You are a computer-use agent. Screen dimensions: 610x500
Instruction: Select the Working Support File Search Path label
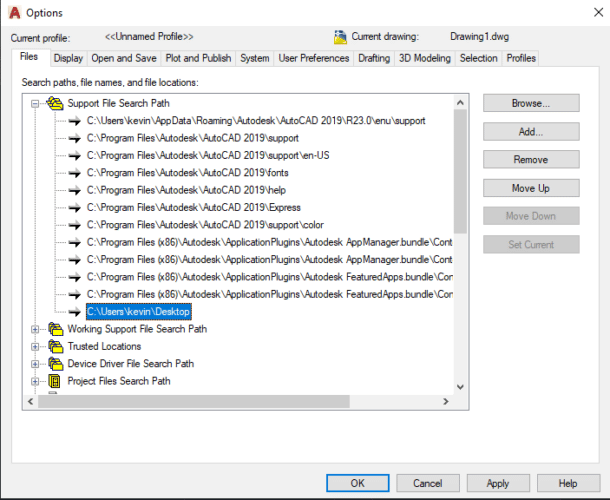click(x=137, y=329)
